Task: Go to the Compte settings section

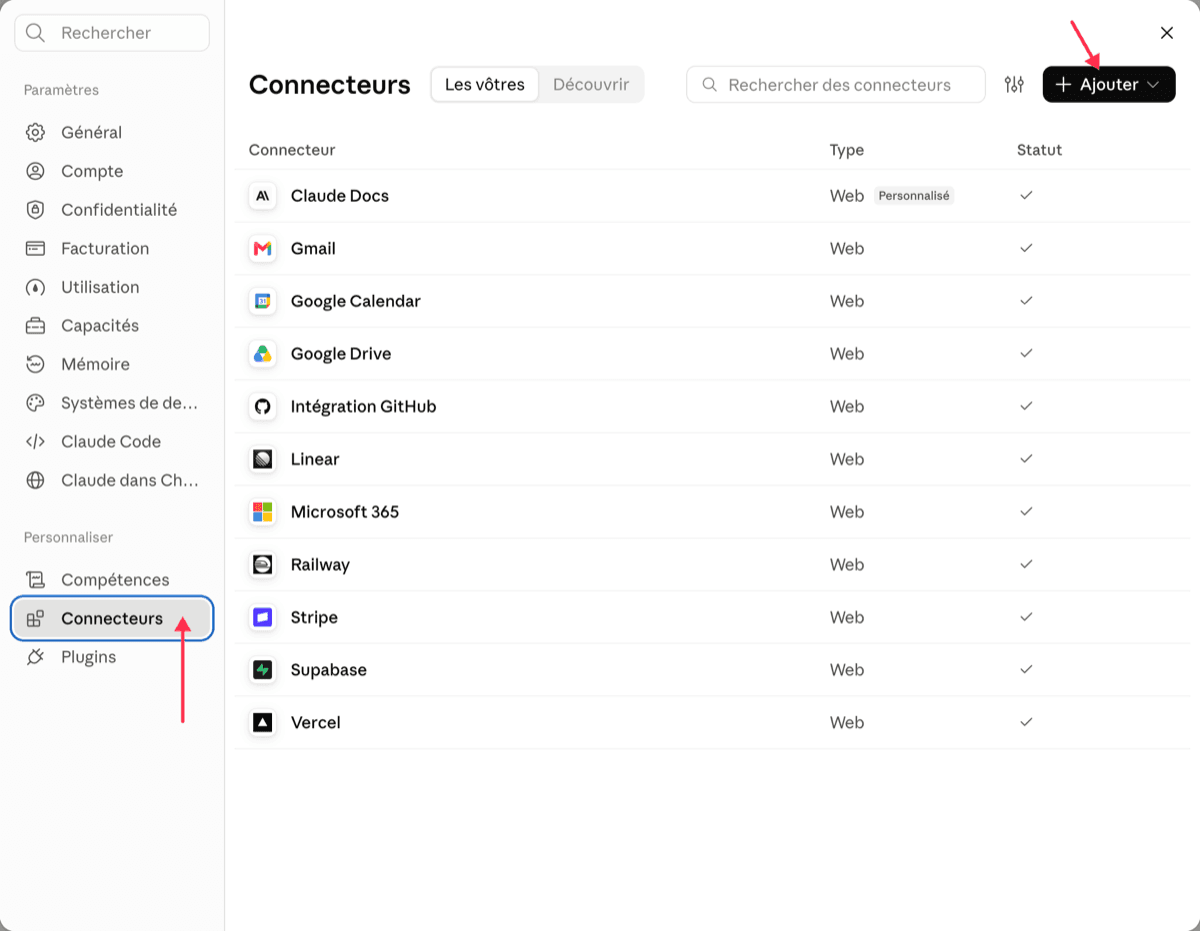Action: [112, 171]
